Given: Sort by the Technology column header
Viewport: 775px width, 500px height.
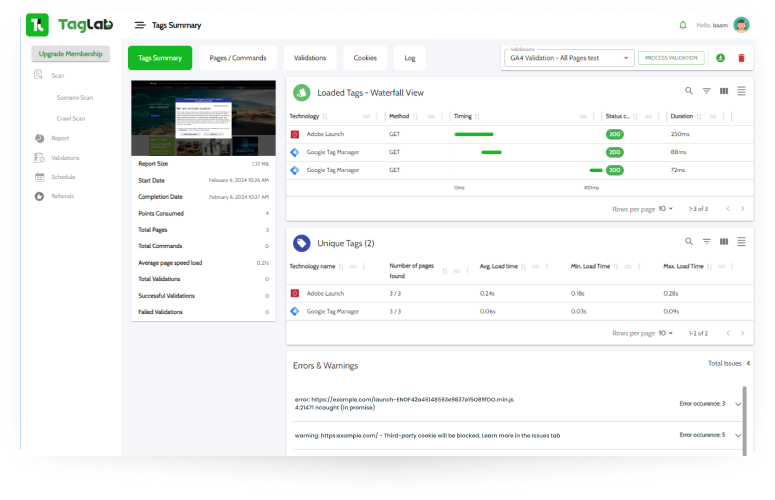Looking at the screenshot, I should [304, 117].
